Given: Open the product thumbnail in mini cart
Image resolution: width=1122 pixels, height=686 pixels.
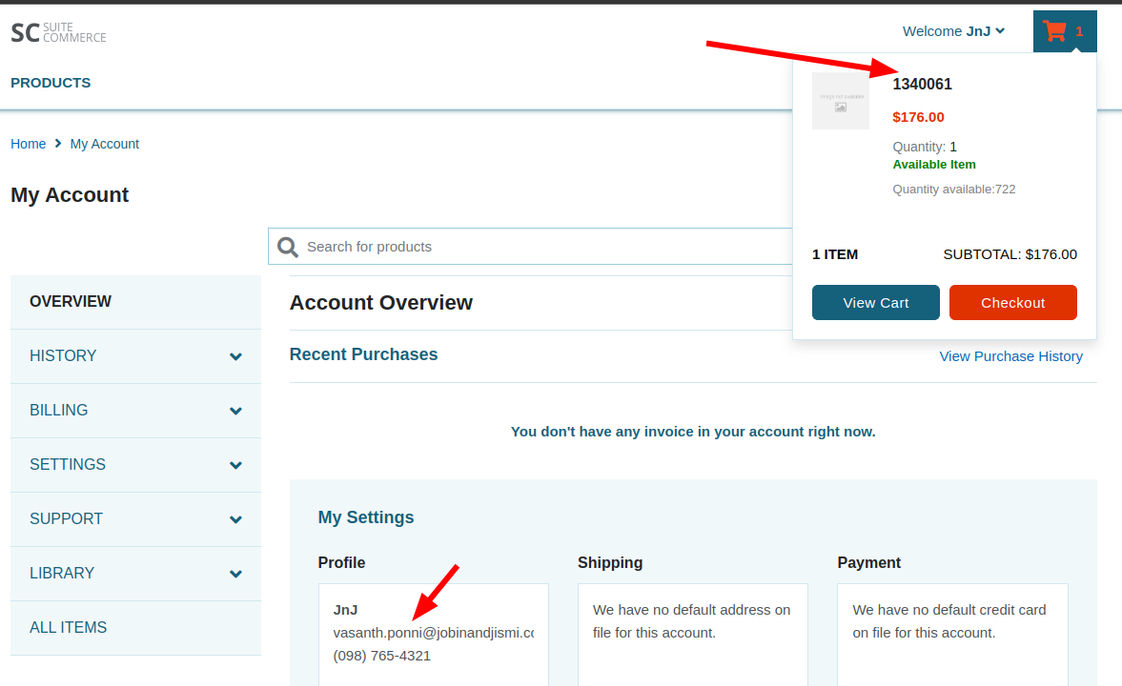Looking at the screenshot, I should [840, 101].
